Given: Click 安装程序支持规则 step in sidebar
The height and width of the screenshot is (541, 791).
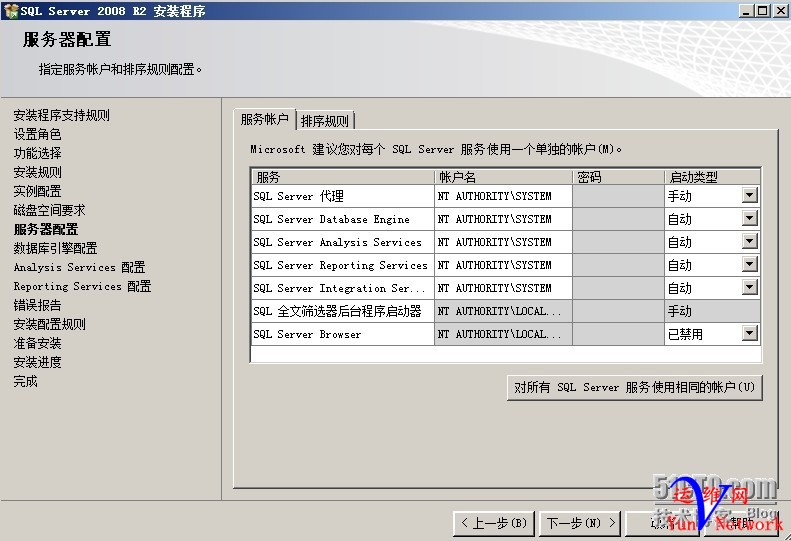Looking at the screenshot, I should pos(62,115).
